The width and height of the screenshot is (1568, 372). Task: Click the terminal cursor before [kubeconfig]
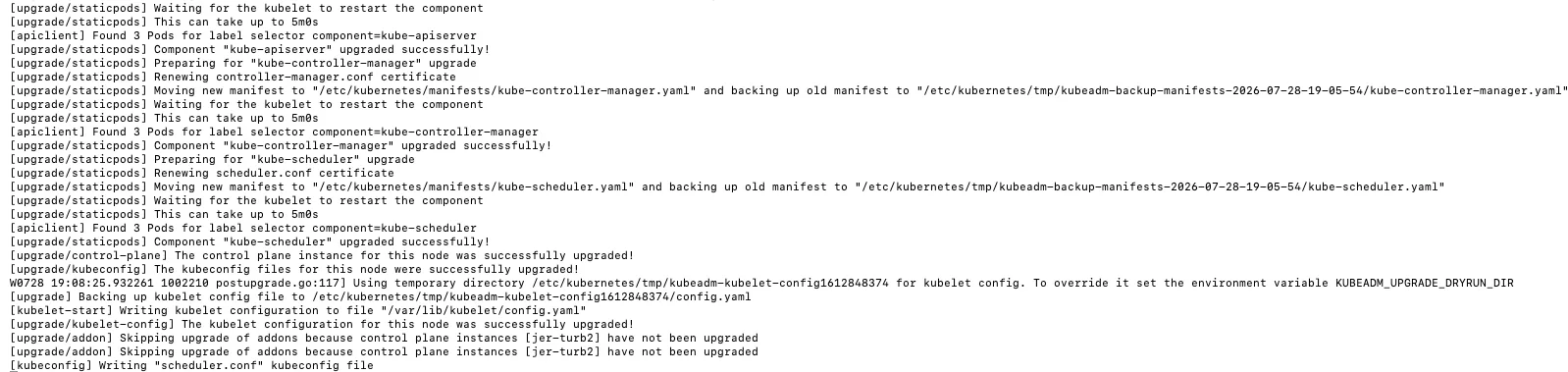click(12, 365)
